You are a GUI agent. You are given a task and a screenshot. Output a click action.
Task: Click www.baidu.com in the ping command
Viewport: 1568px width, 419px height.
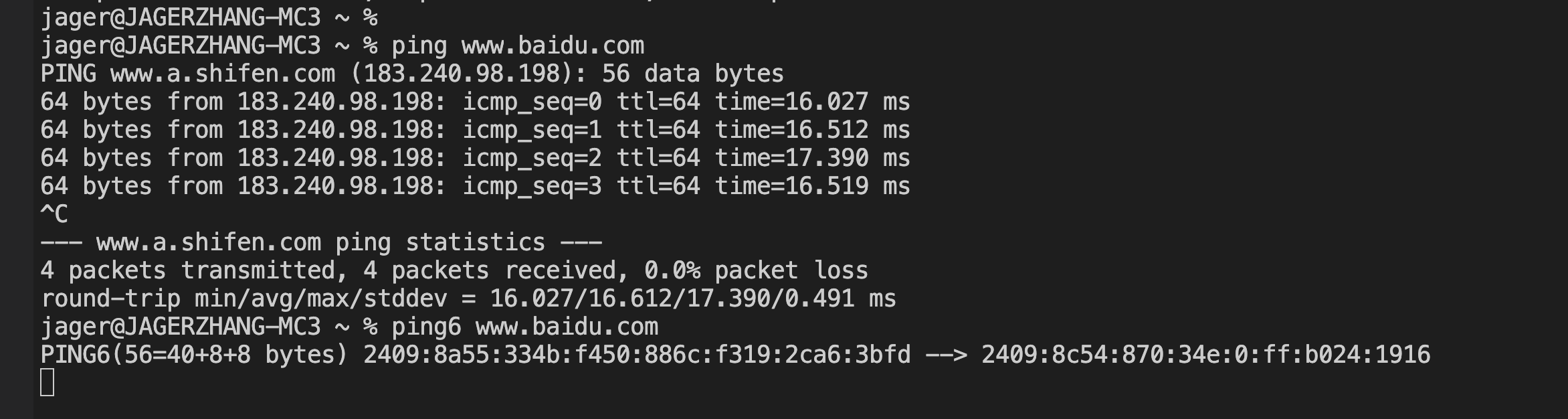553,46
